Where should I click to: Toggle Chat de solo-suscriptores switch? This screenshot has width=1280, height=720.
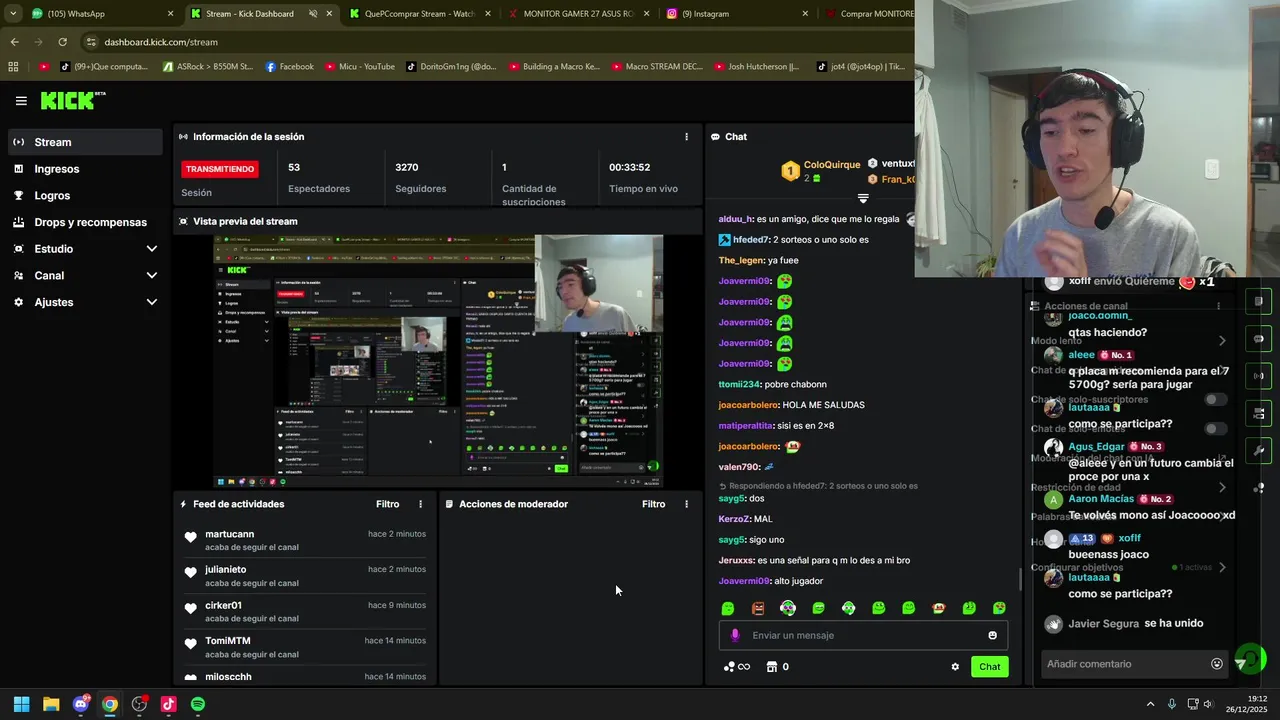tap(1216, 399)
